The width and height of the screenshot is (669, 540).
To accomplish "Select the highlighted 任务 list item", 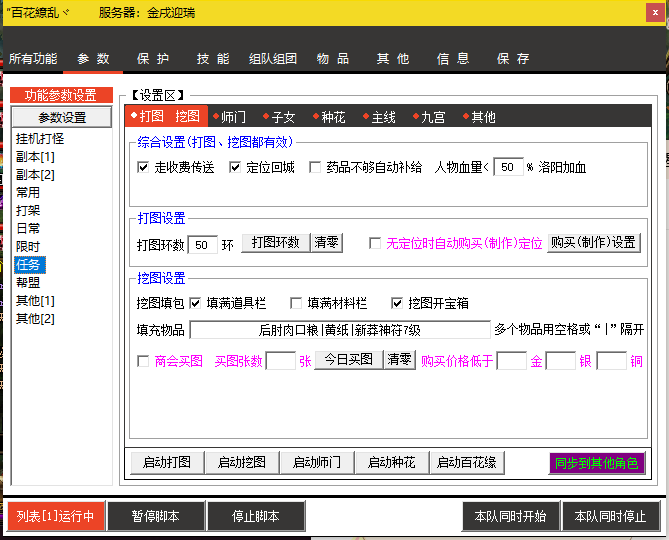I will tap(29, 265).
